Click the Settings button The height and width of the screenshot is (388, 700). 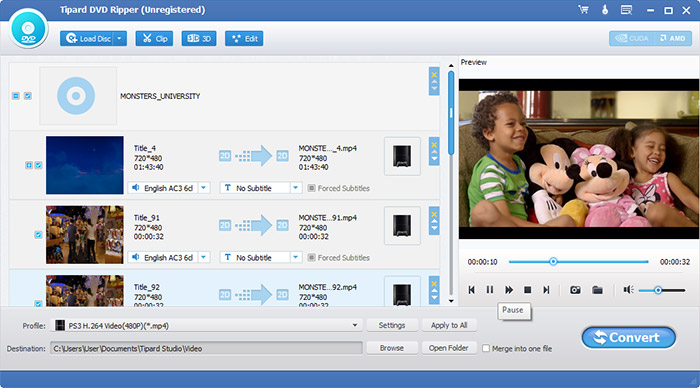pos(392,325)
